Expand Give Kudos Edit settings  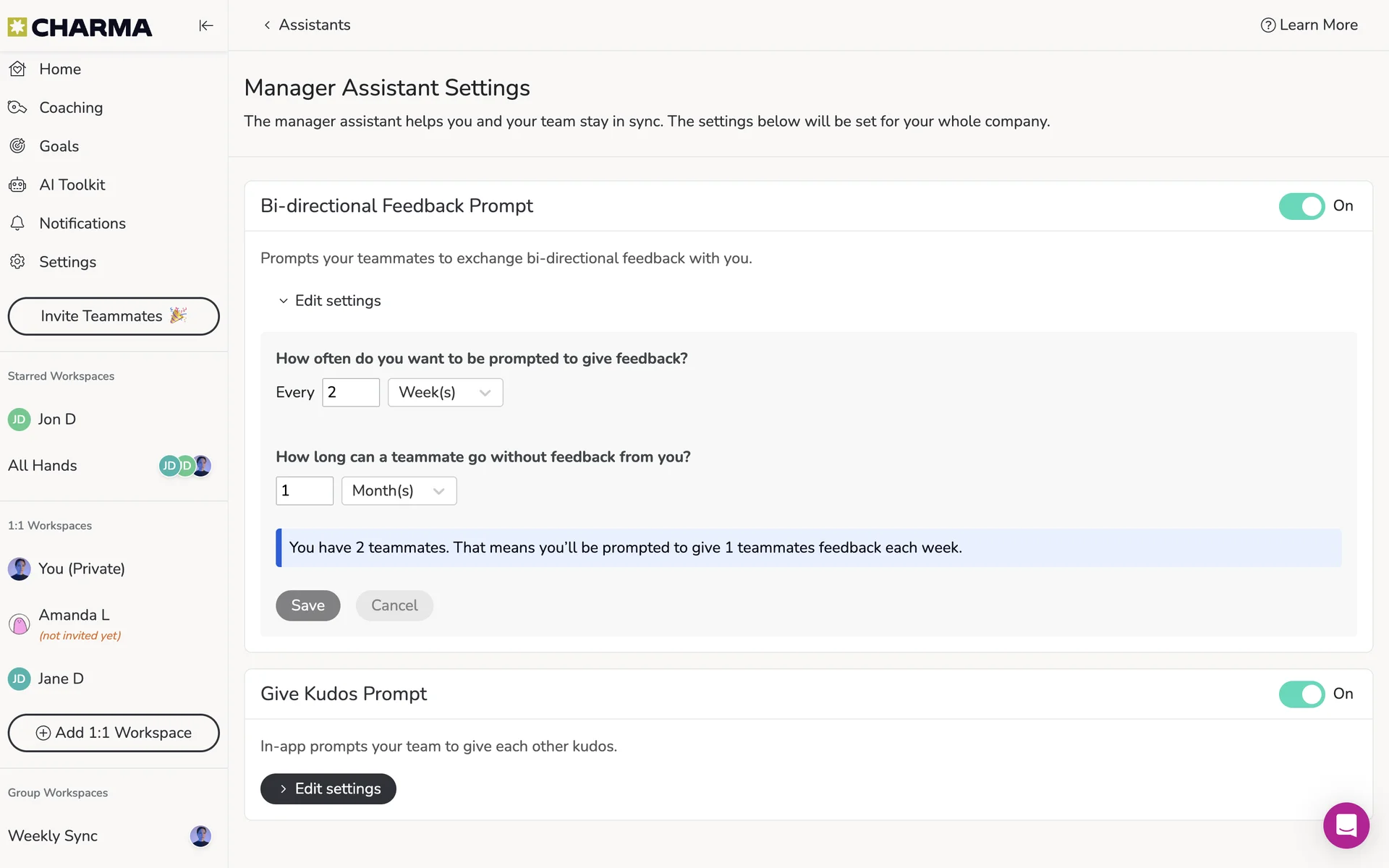coord(328,789)
